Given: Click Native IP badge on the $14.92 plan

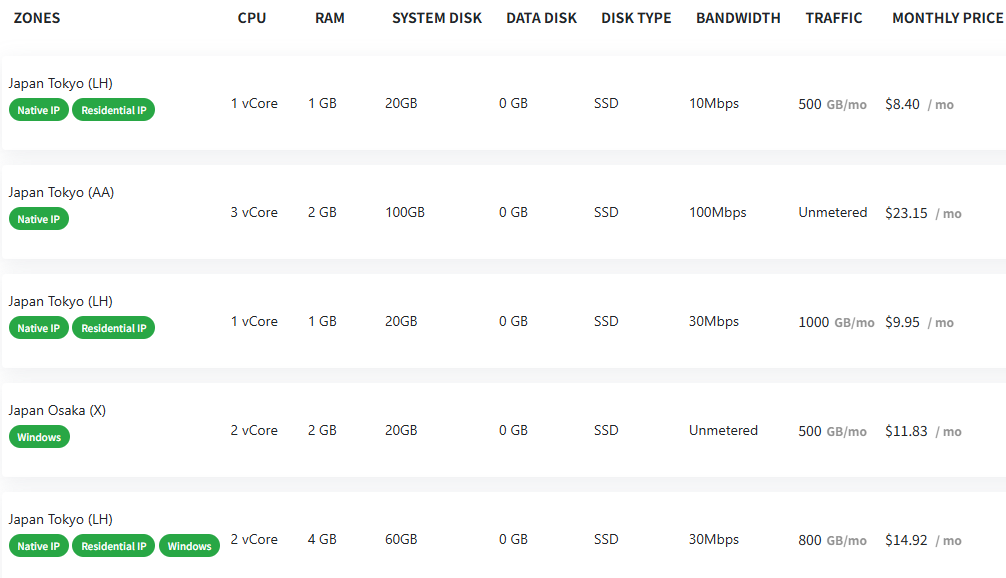Looking at the screenshot, I should point(39,546).
